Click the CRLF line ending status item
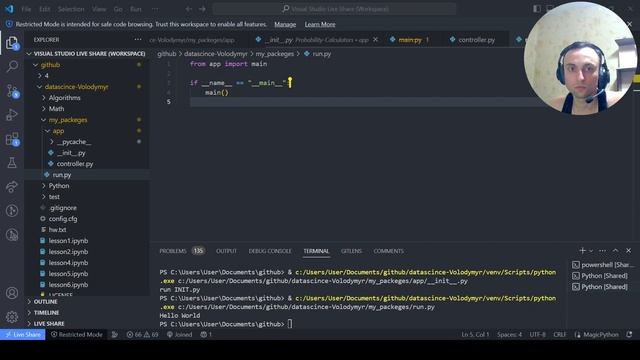 point(560,335)
